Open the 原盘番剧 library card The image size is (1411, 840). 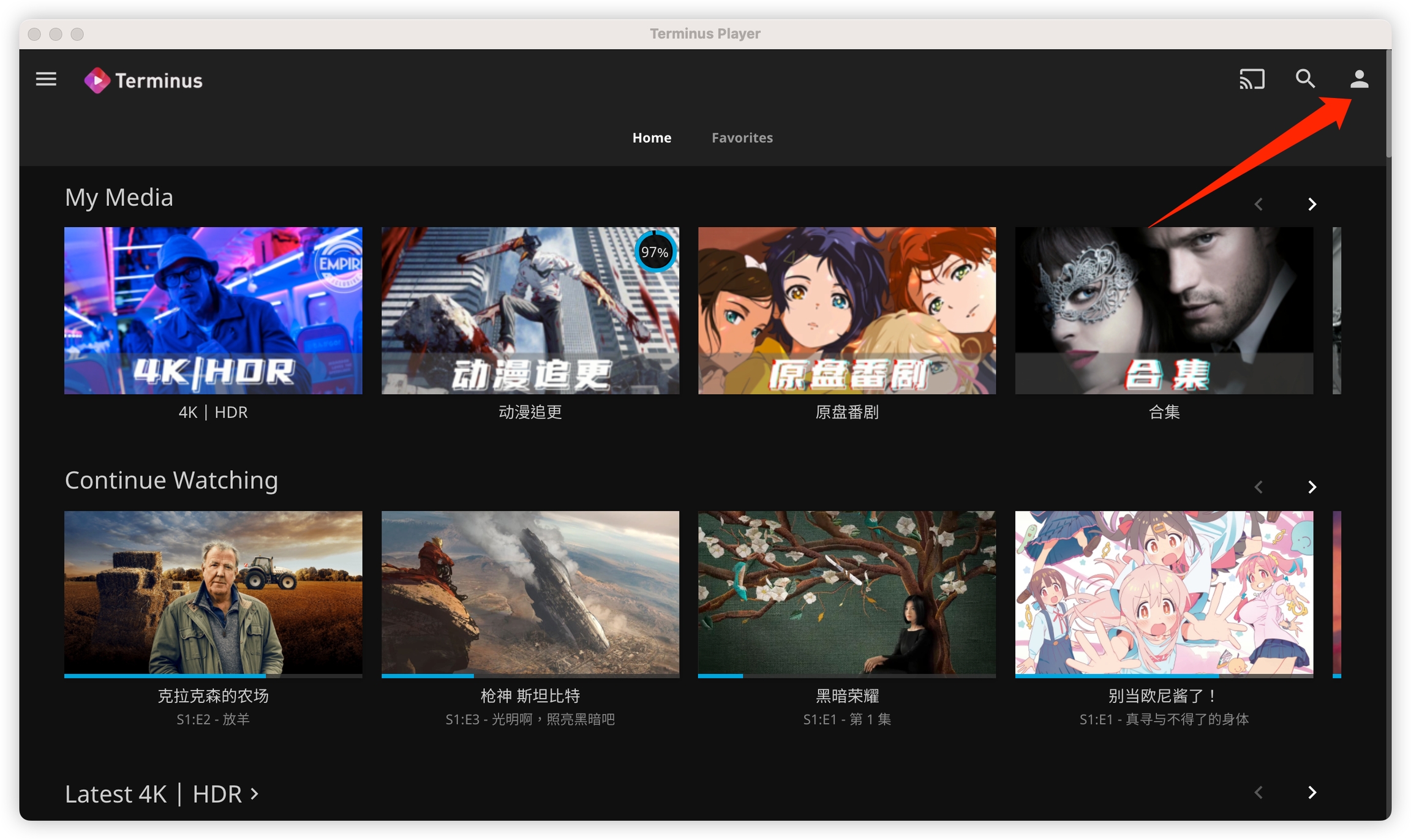tap(846, 310)
